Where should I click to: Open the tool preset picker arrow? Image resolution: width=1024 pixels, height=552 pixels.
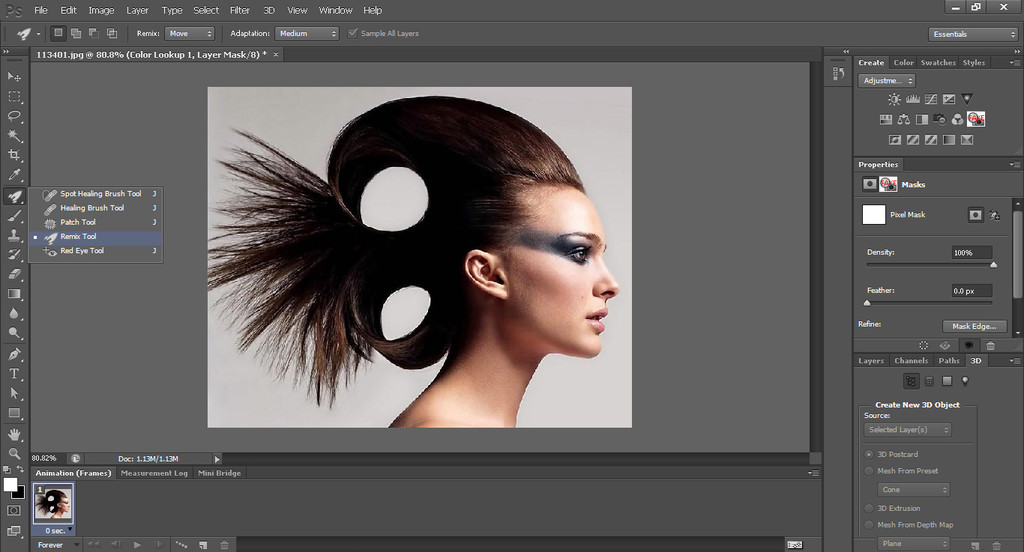(39, 33)
